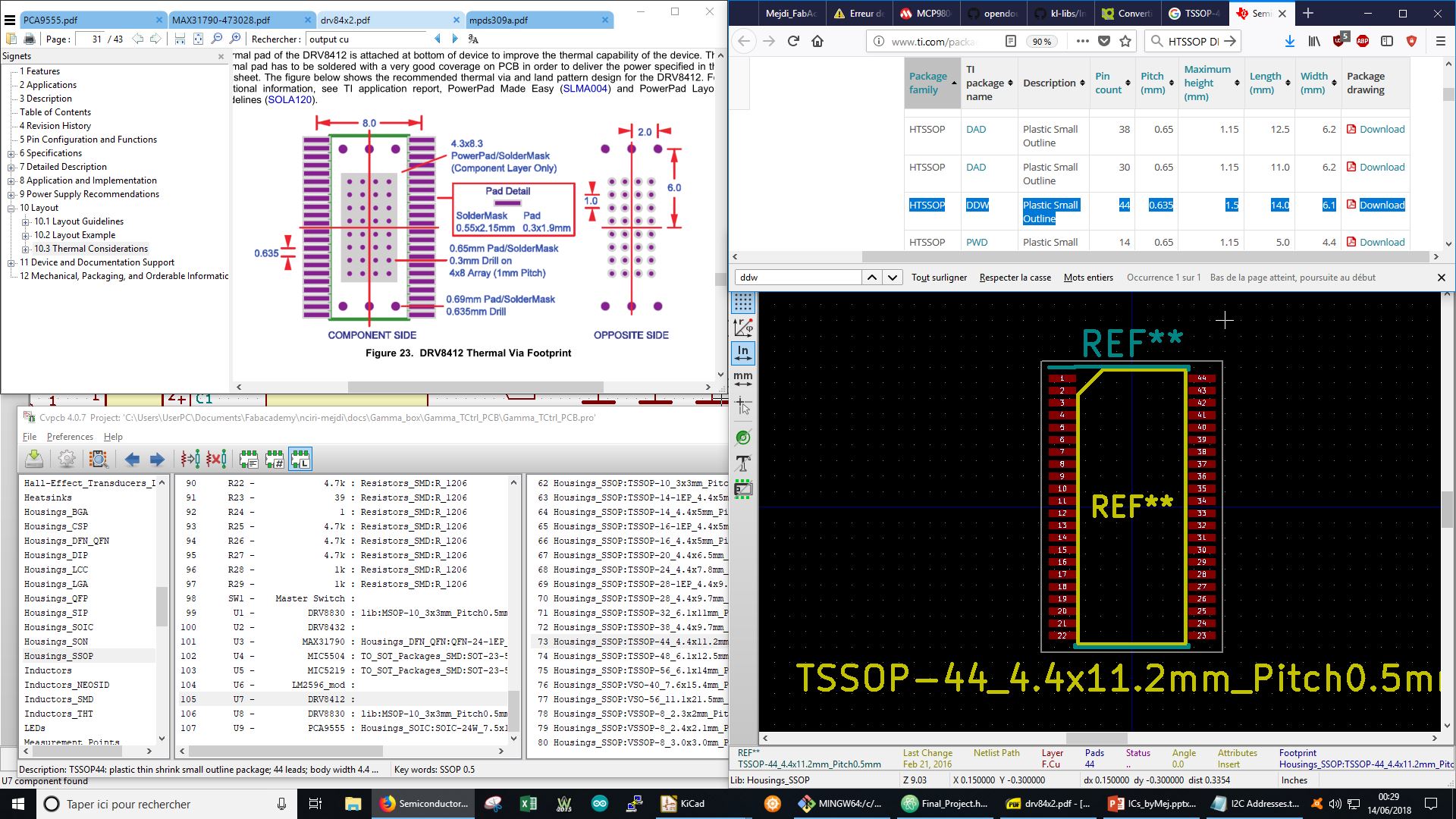Click polar coordinates display icon
This screenshot has height=819, width=1456.
[x=743, y=328]
